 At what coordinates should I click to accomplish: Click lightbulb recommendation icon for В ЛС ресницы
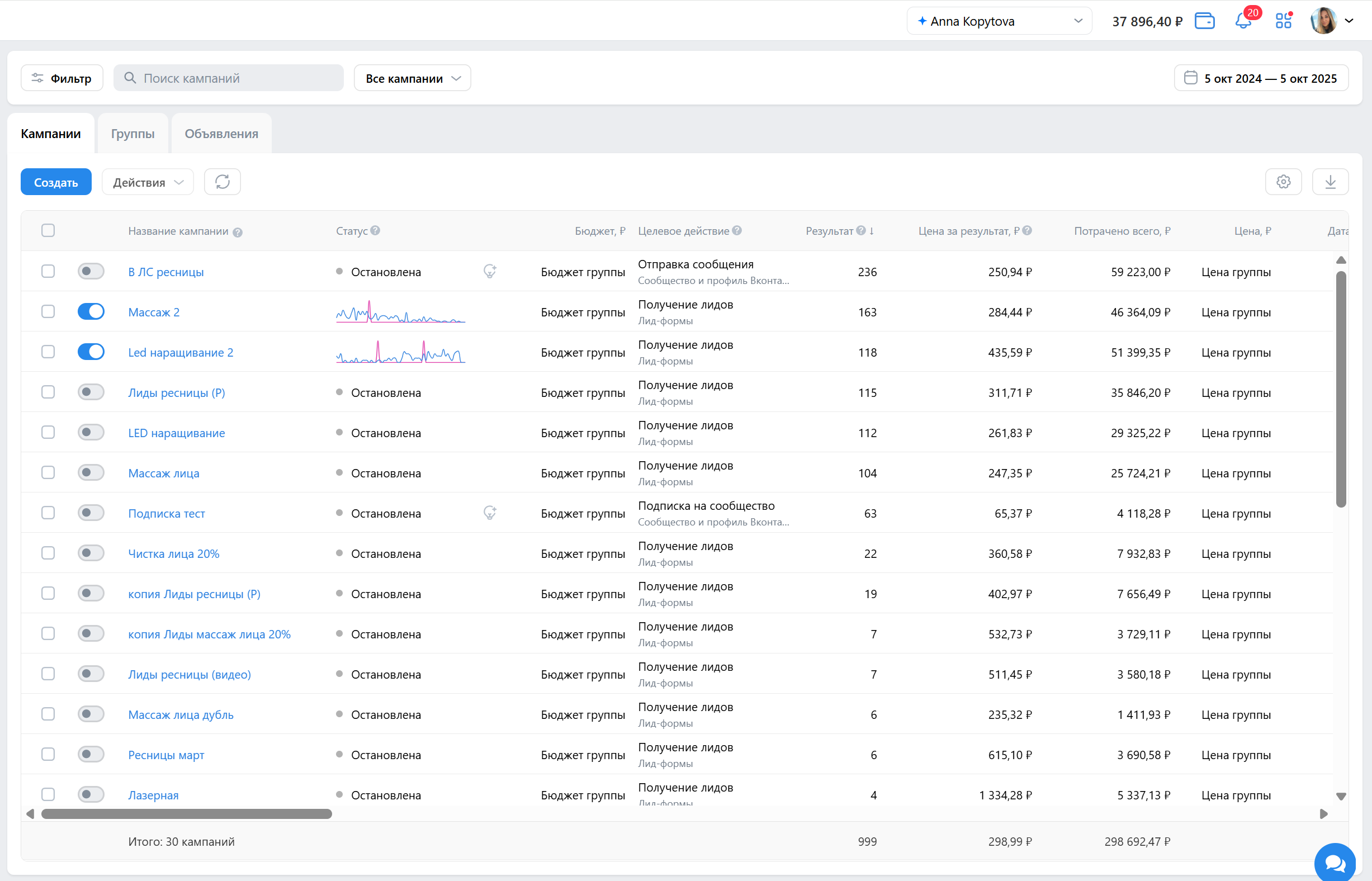(x=490, y=272)
